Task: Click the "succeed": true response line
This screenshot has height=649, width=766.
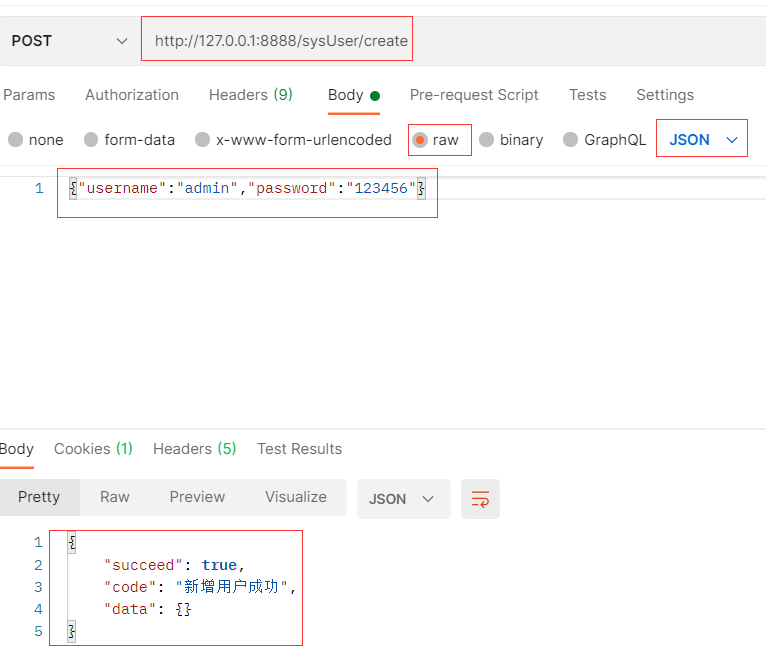Action: [x=174, y=565]
